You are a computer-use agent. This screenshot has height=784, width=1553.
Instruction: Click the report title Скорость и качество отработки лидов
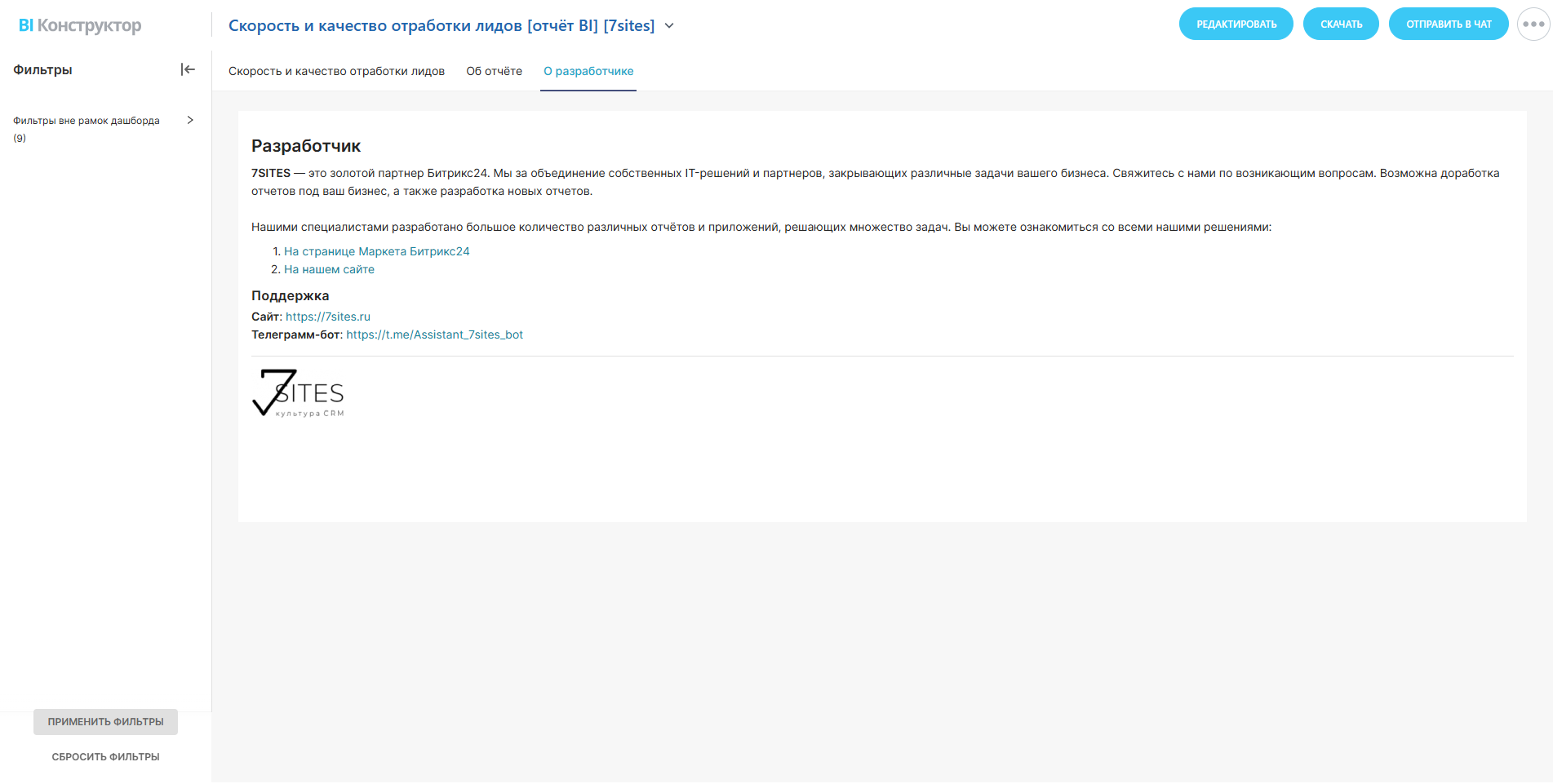[x=441, y=26]
